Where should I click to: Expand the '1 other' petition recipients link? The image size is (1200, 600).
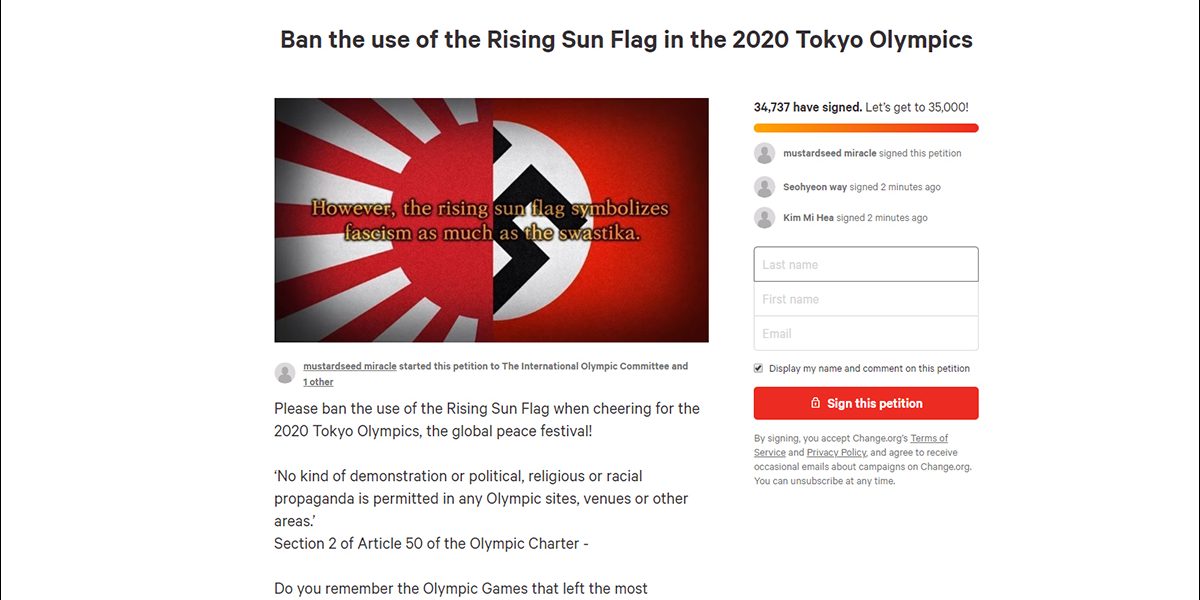coord(318,381)
